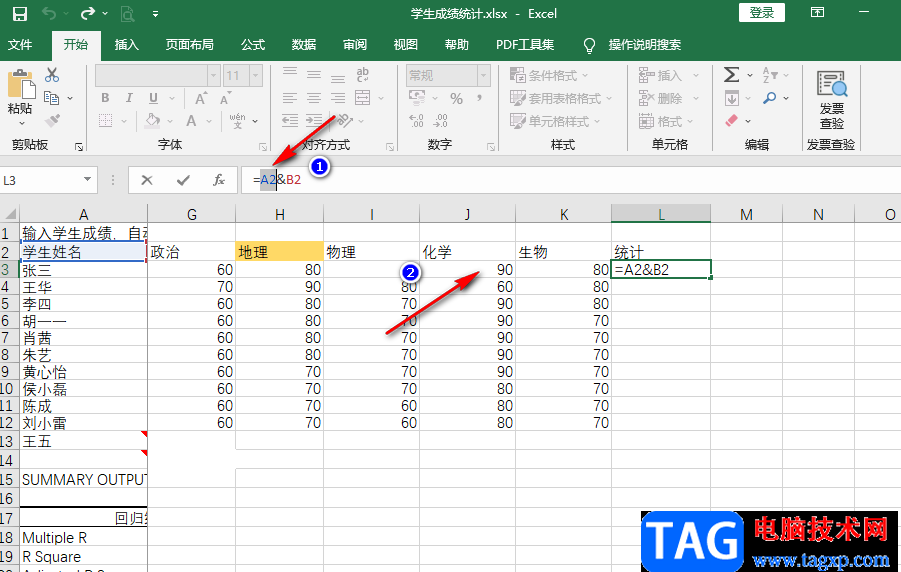Click the Decrease Decimal icon

pos(440,121)
